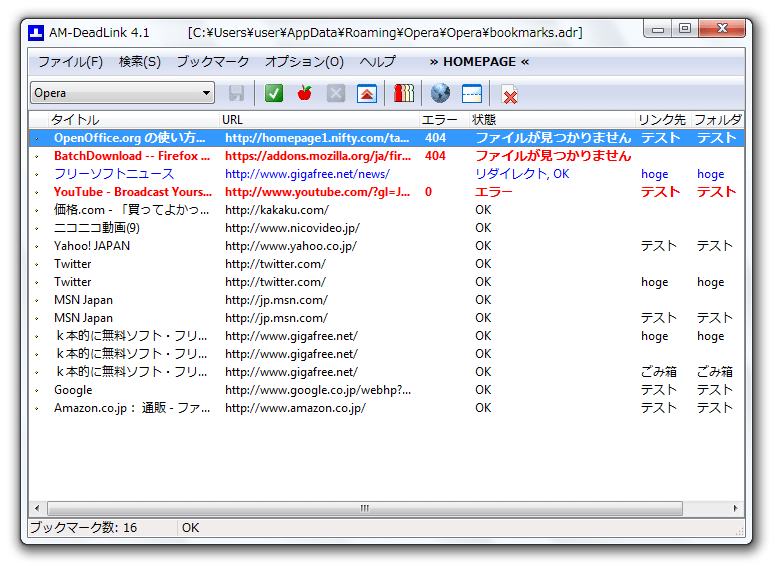Click the globe toolbar icon

(440, 93)
